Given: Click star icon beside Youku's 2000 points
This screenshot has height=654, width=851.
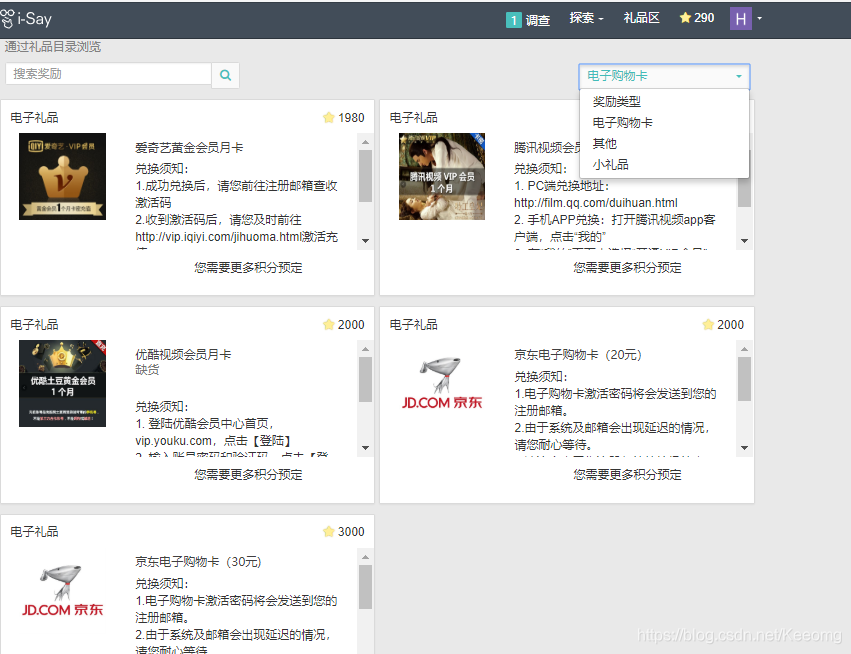Looking at the screenshot, I should (x=328, y=324).
